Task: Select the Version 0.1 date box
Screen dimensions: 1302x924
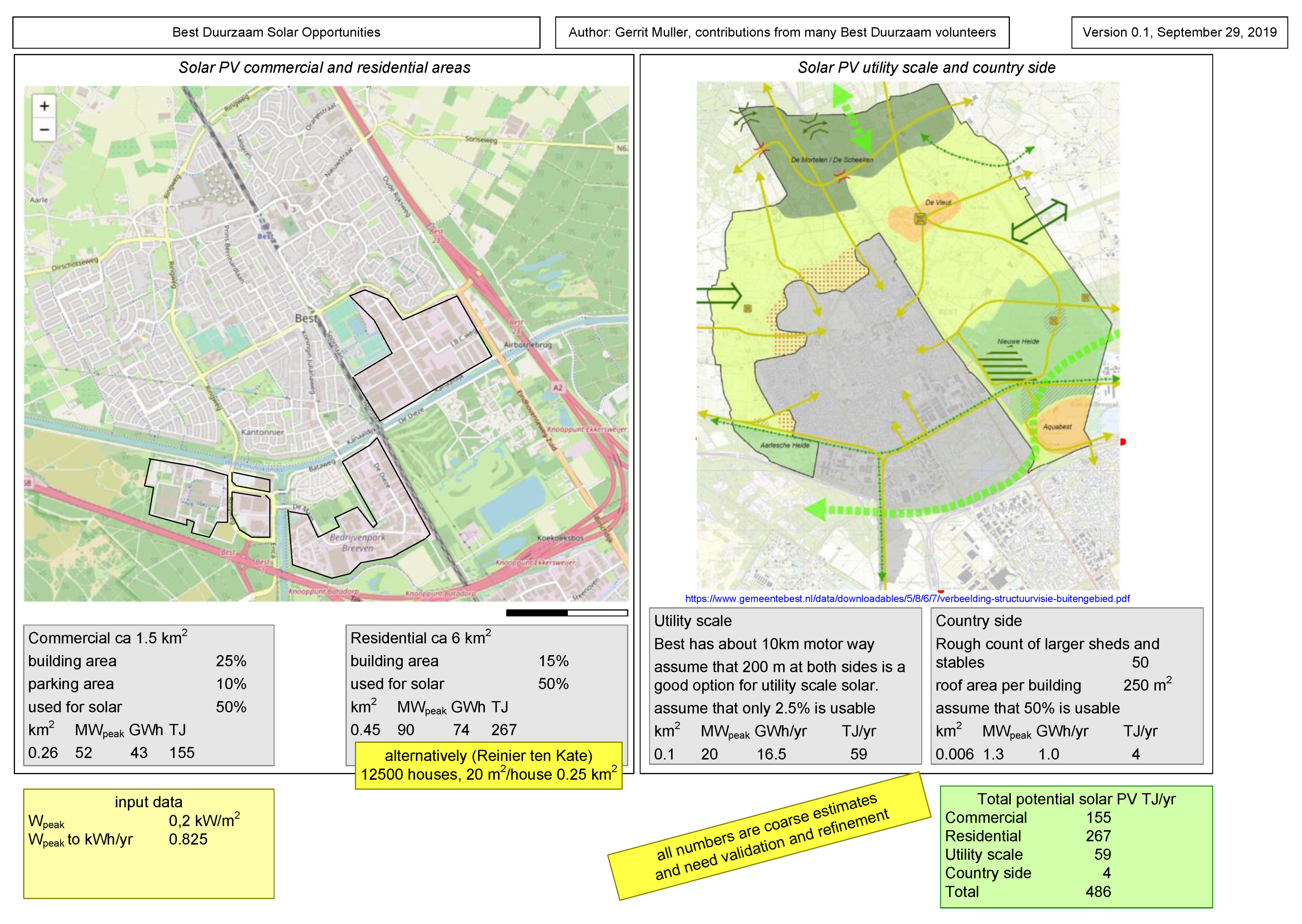Action: (x=1179, y=32)
